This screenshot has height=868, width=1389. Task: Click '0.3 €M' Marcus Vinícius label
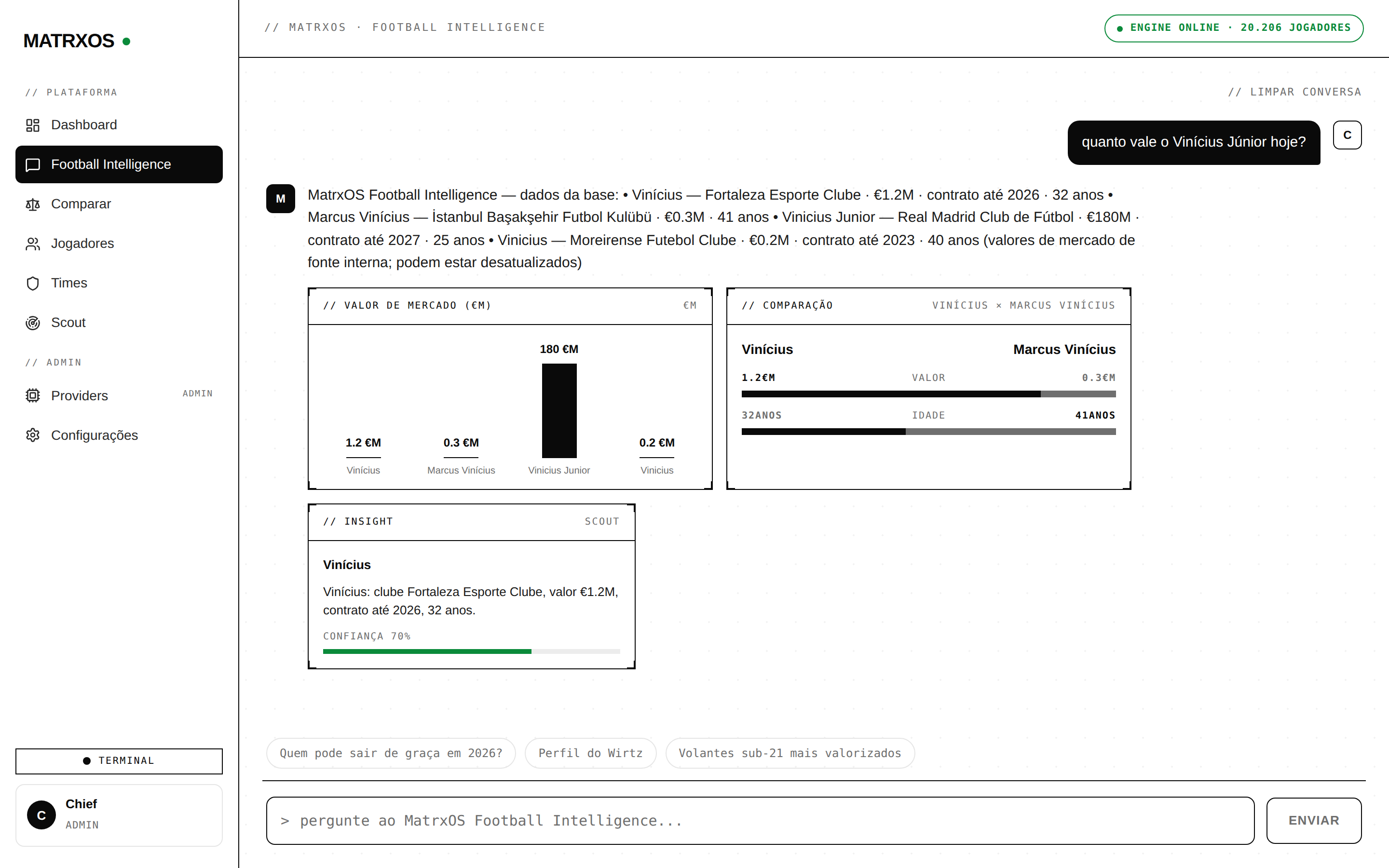461,443
